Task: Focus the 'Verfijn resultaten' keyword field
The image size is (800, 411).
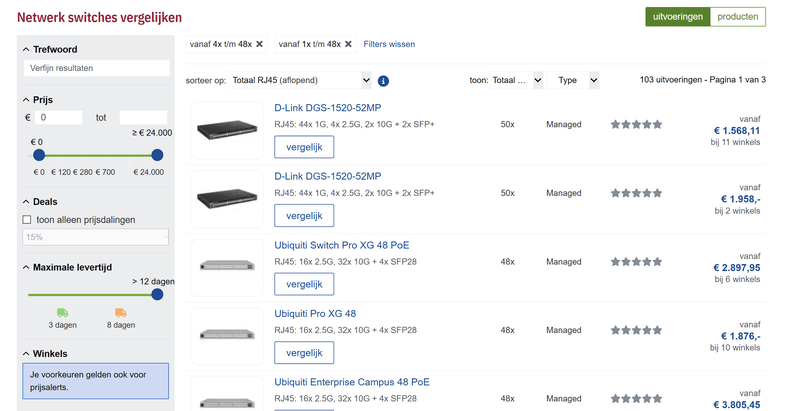Action: pos(96,68)
